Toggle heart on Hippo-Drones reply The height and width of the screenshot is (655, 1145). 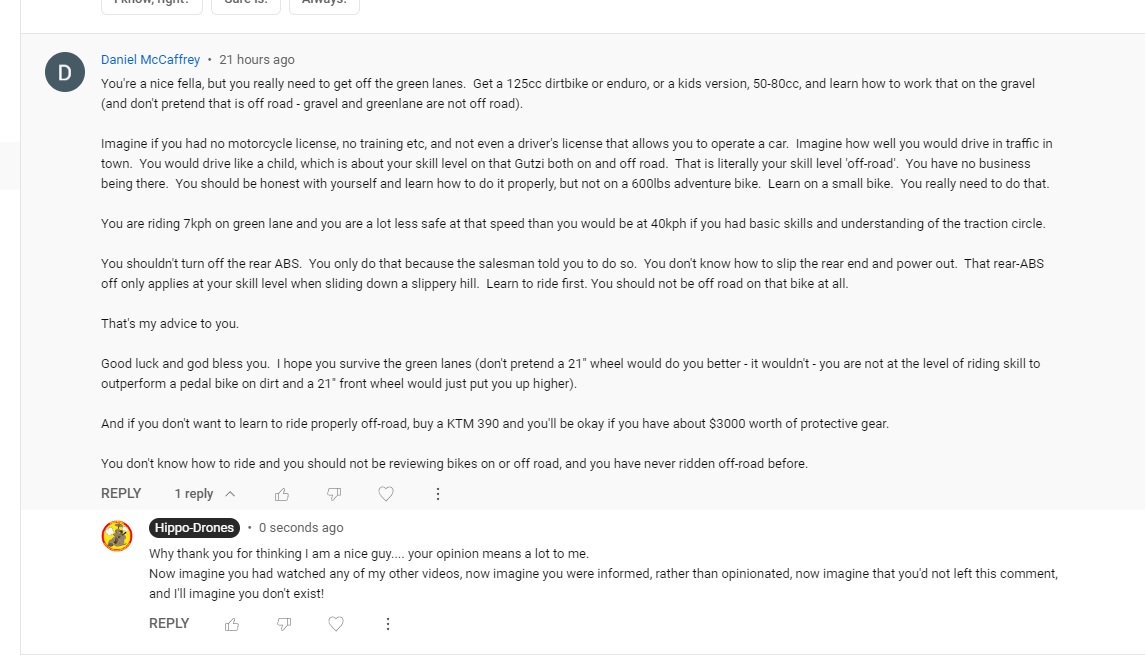point(336,624)
